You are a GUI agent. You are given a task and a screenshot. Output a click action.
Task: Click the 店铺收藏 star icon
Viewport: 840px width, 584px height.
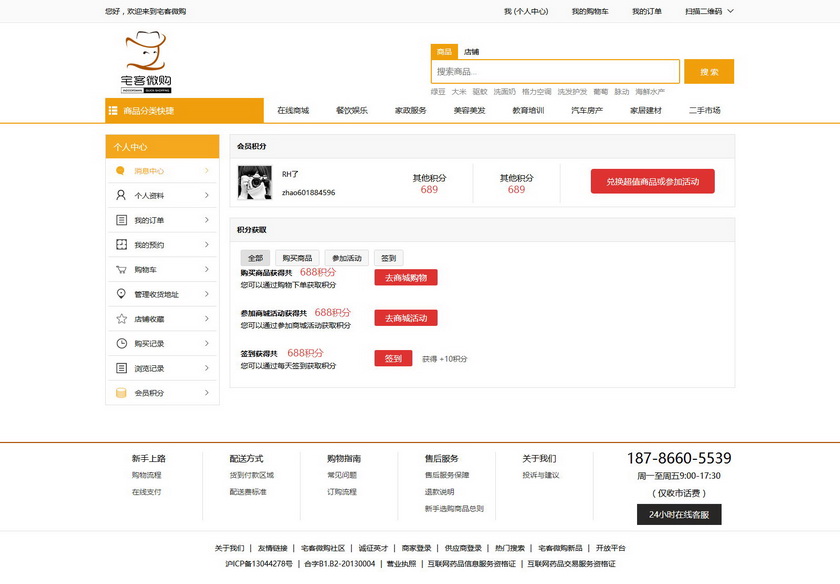click(122, 319)
